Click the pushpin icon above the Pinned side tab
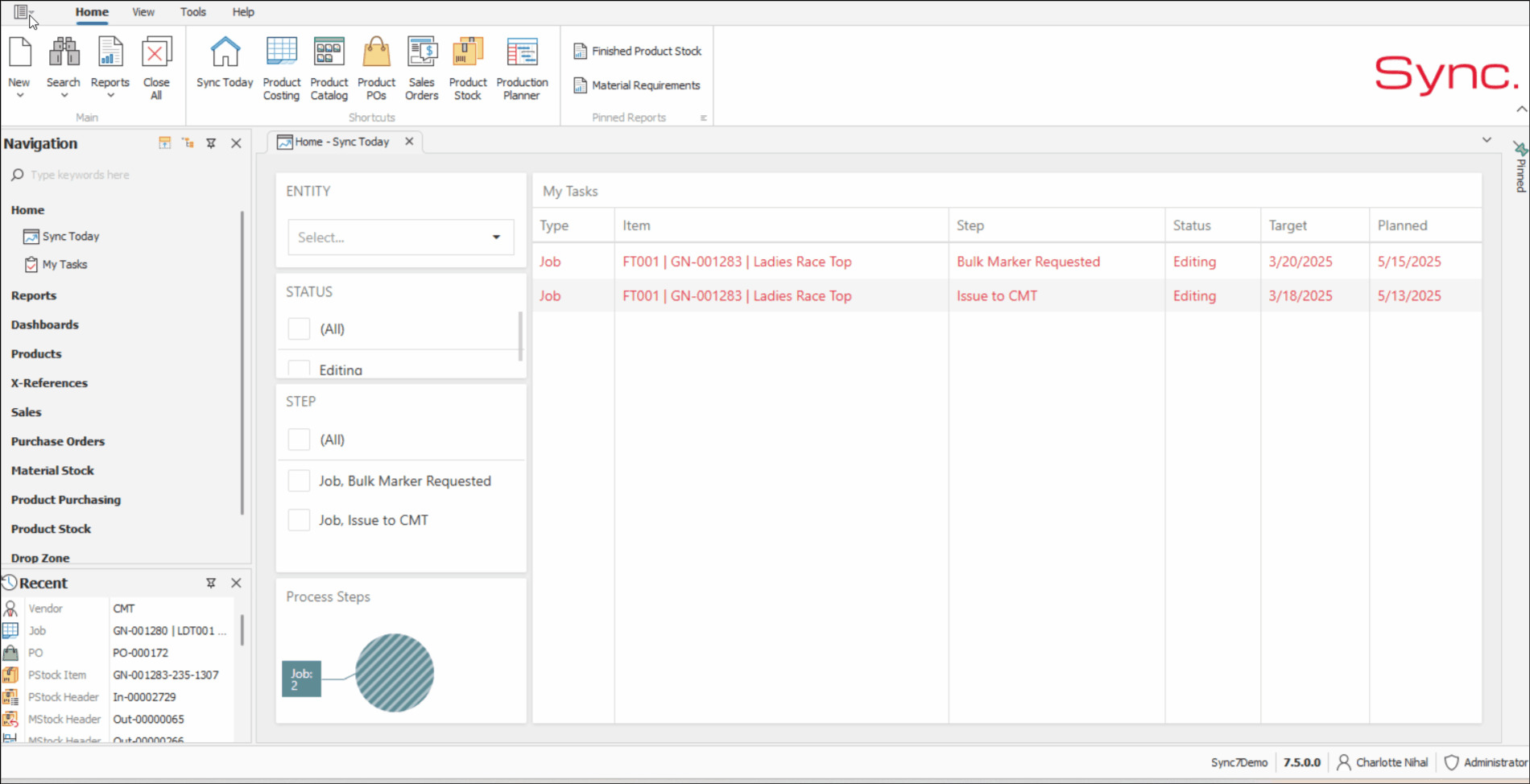 click(1520, 149)
